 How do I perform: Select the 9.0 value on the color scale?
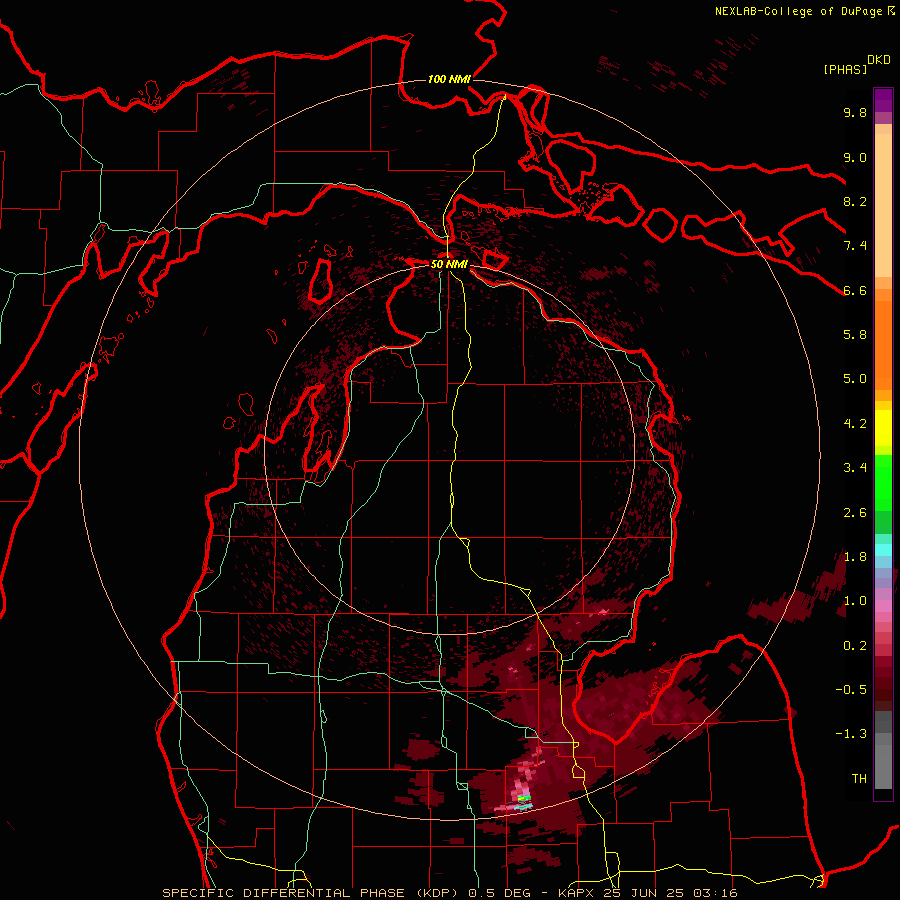coord(855,157)
